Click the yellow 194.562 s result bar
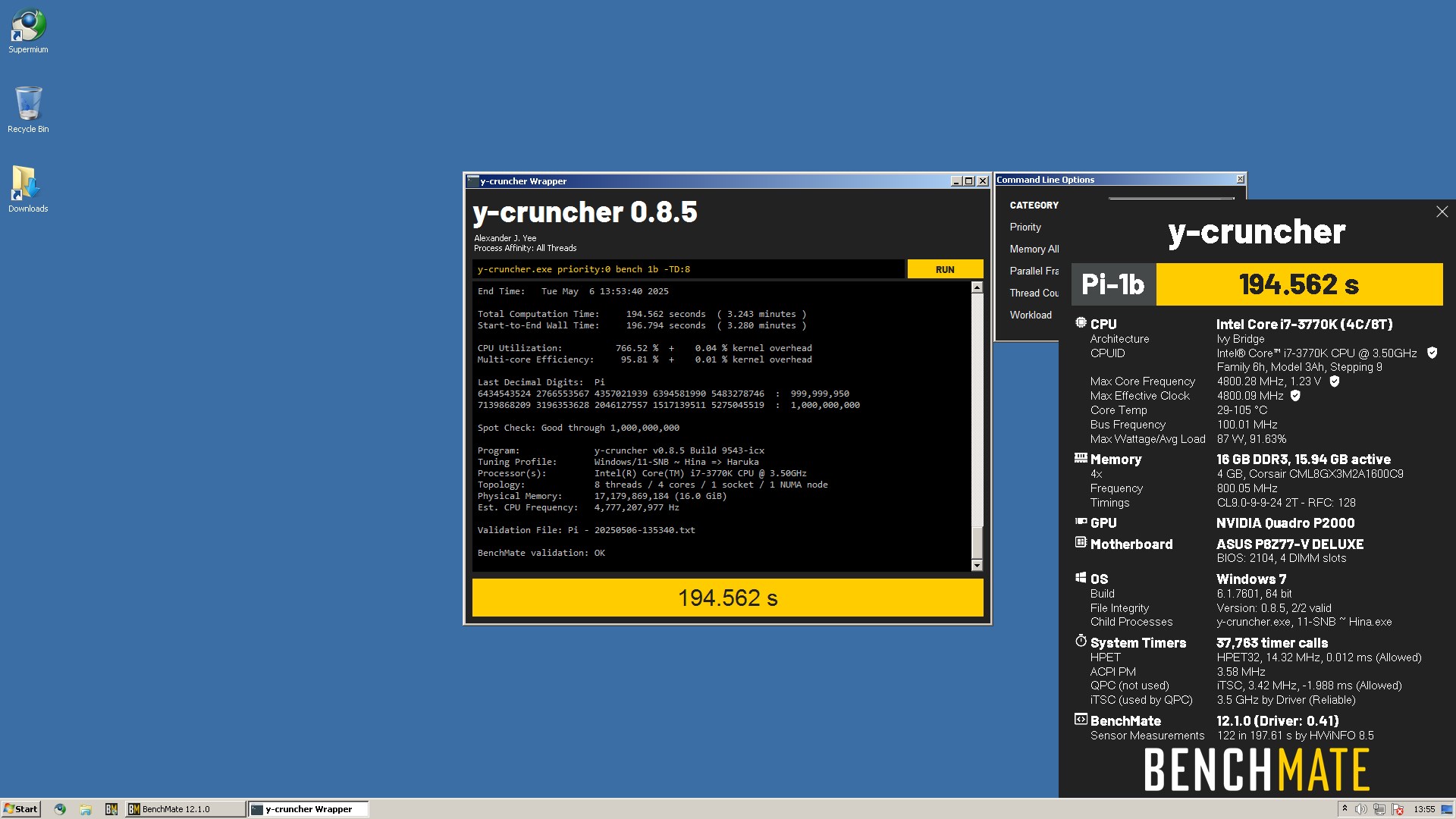Viewport: 1456px width, 819px height. tap(727, 598)
